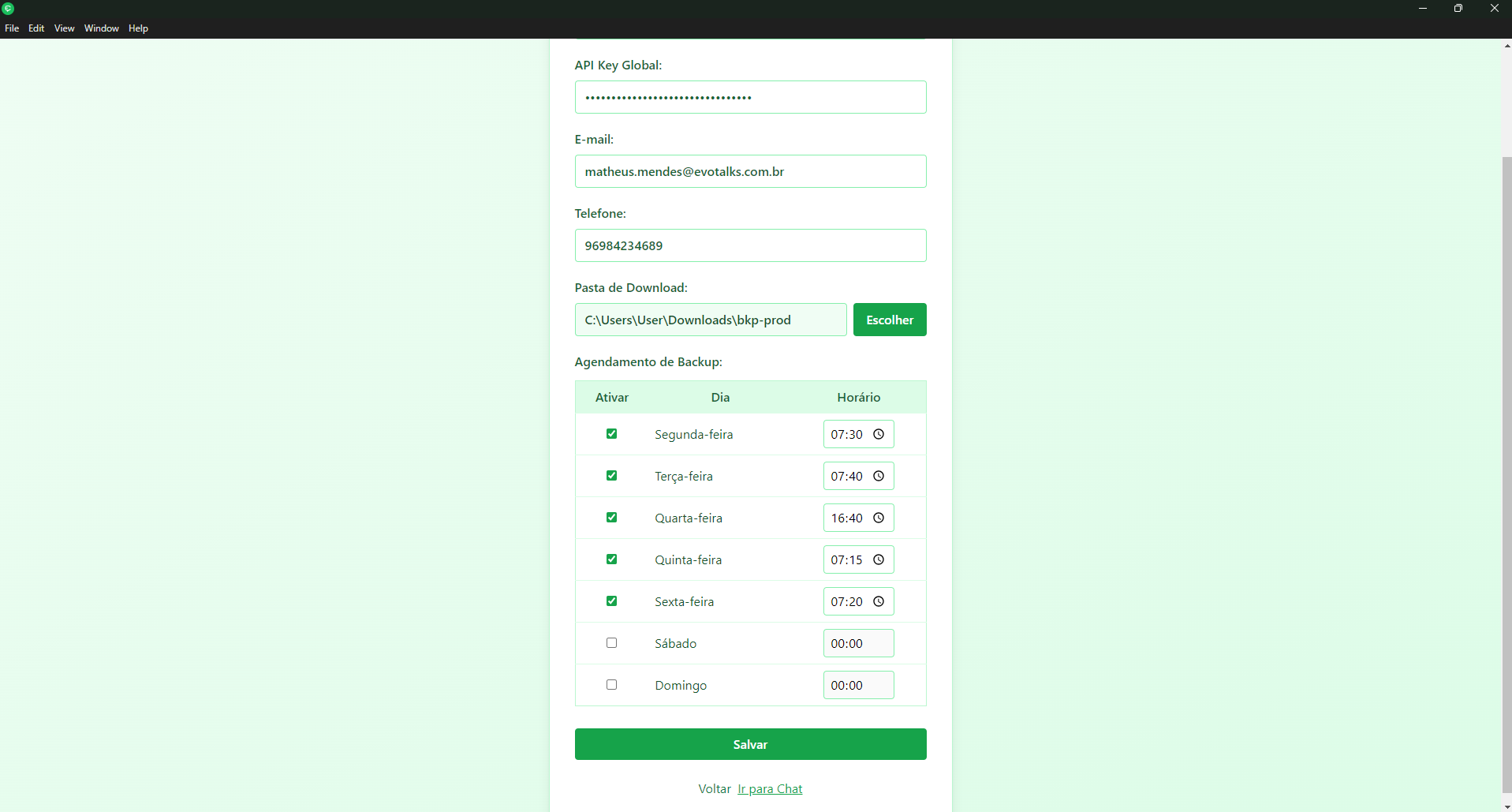The height and width of the screenshot is (812, 1512).
Task: Open the Help menu
Action: 138,28
